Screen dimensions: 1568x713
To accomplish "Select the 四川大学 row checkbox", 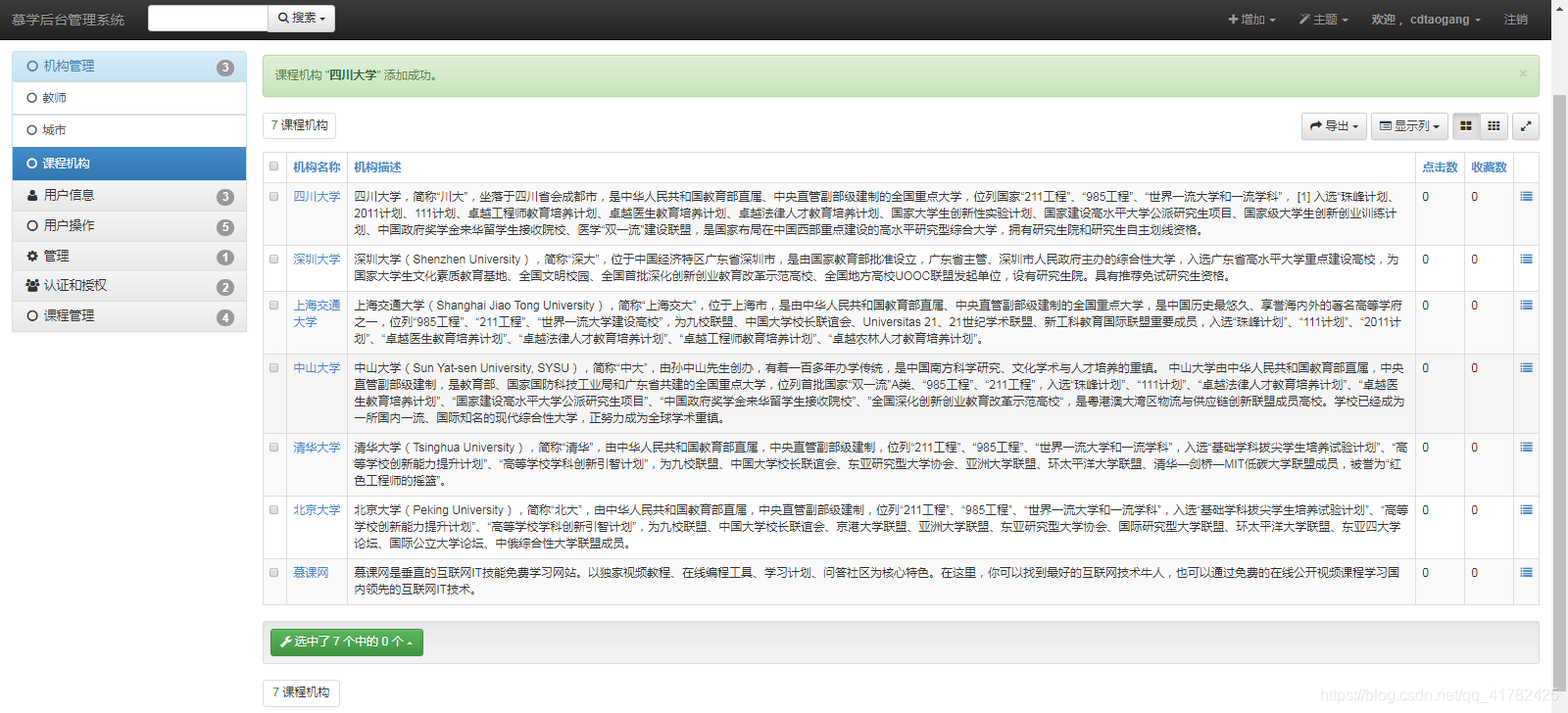I will (274, 196).
